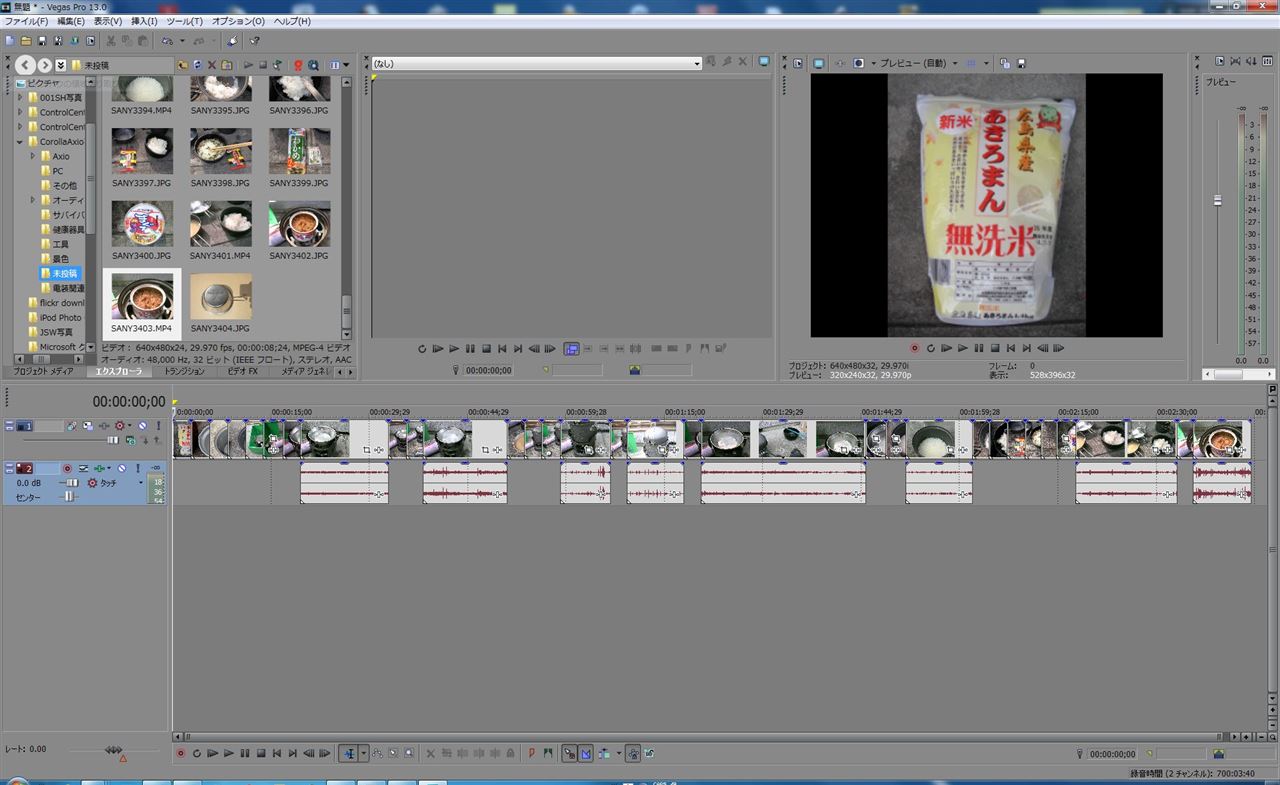Click the track motion icon on video track 1
Image resolution: width=1280 pixels, height=785 pixels.
coord(88,426)
